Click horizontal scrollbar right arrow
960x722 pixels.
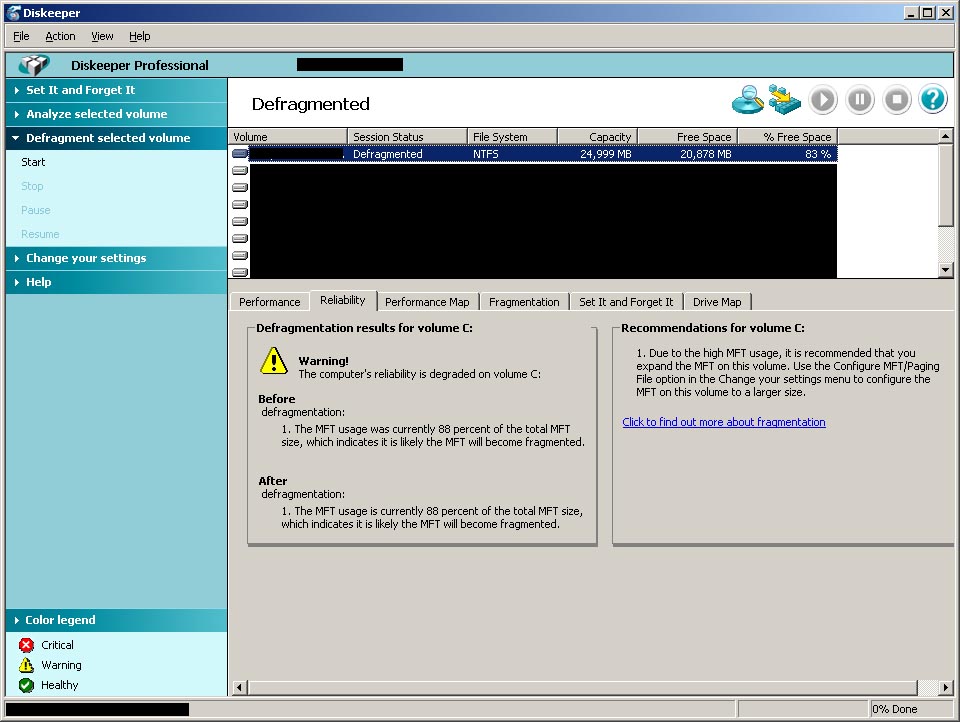point(946,688)
